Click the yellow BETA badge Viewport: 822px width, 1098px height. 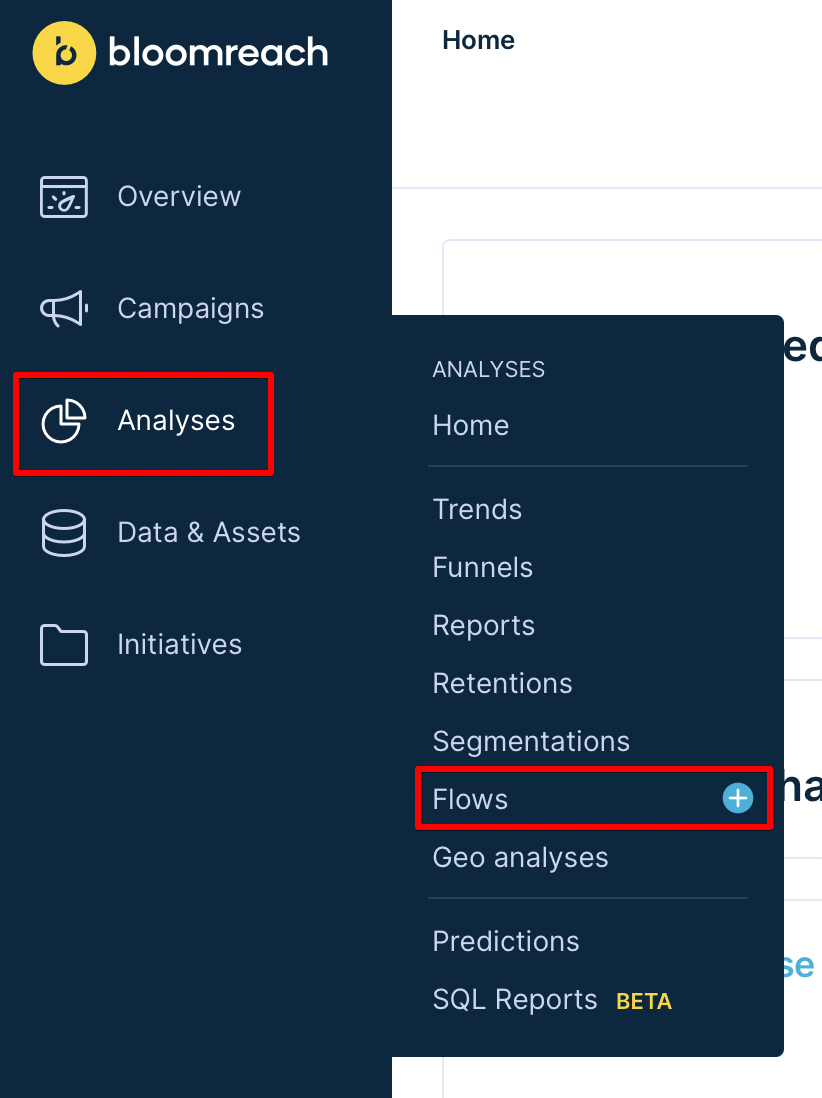(643, 1001)
